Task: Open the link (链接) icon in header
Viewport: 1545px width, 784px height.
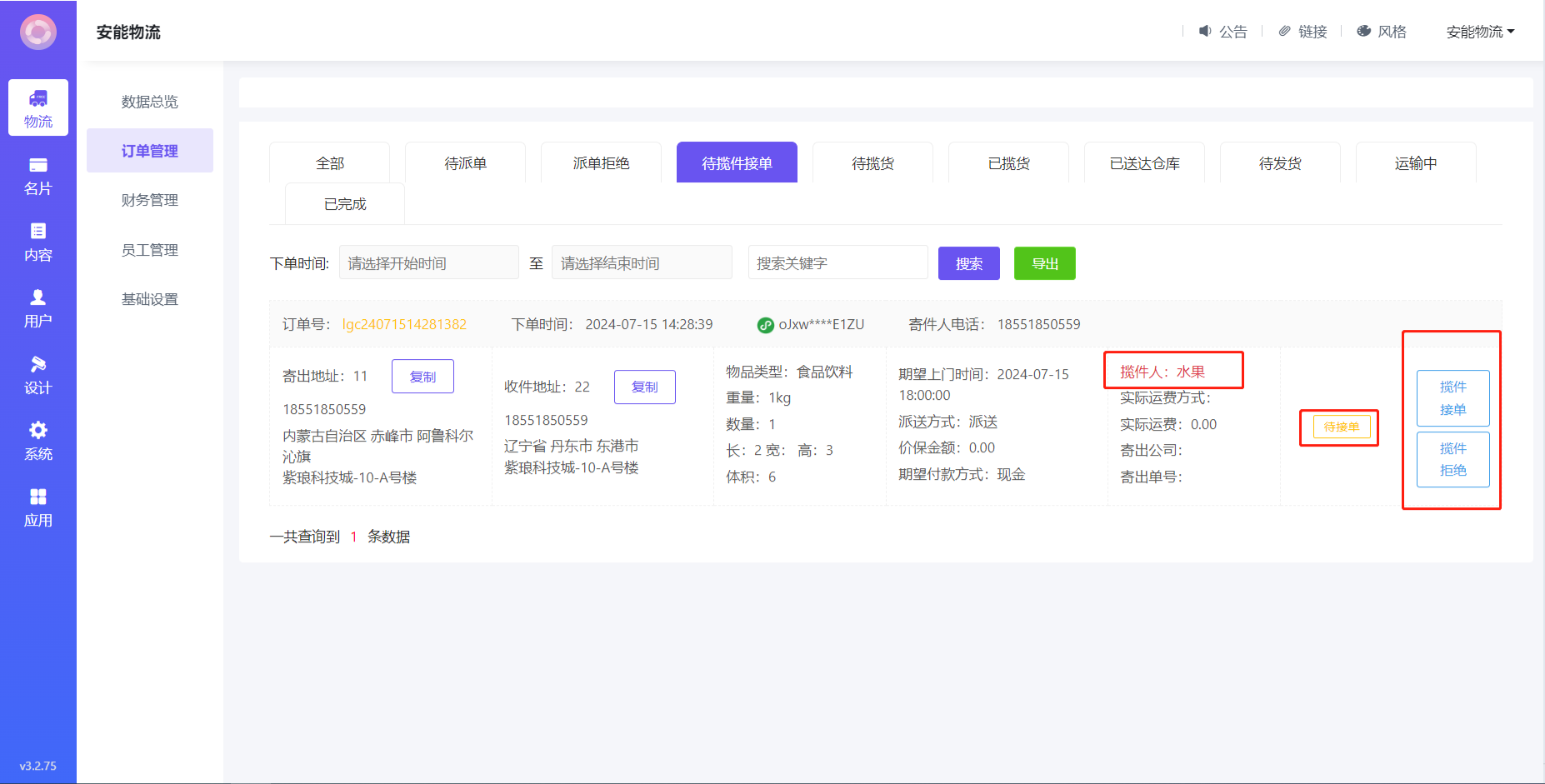Action: [1285, 31]
